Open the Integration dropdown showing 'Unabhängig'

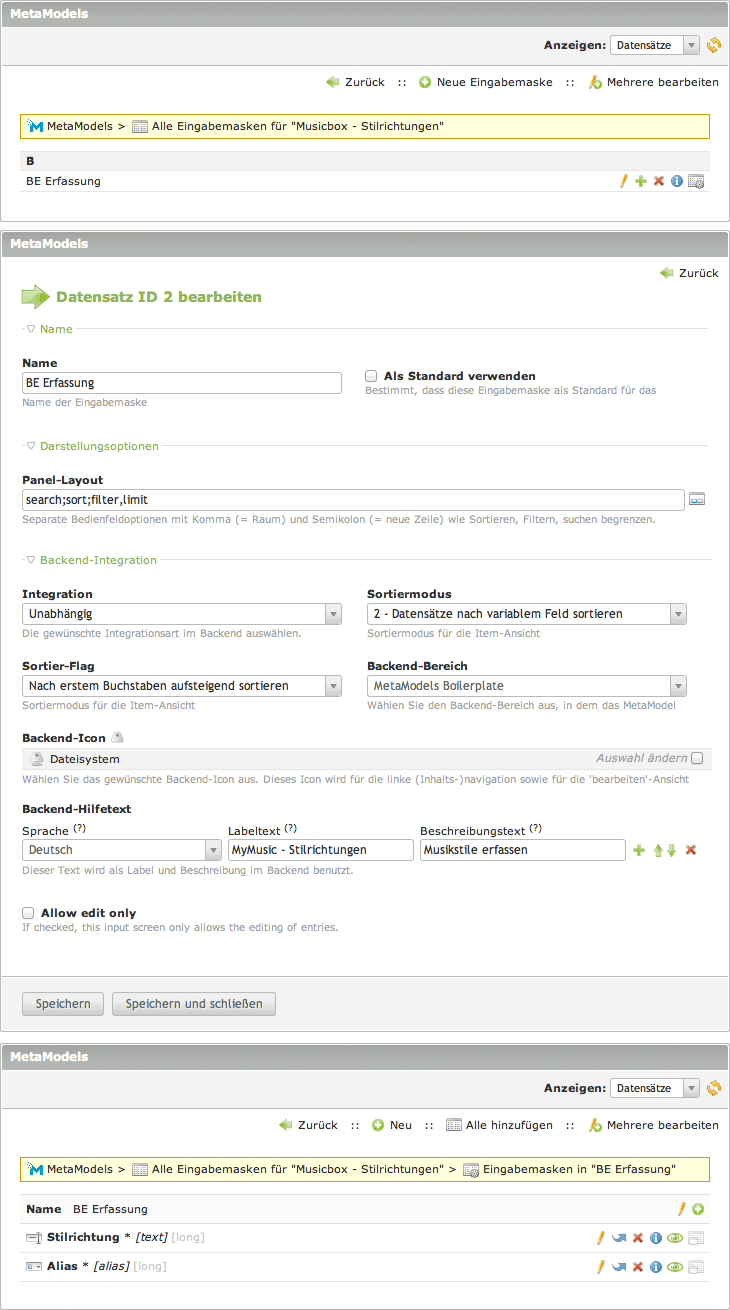pyautogui.click(x=181, y=614)
